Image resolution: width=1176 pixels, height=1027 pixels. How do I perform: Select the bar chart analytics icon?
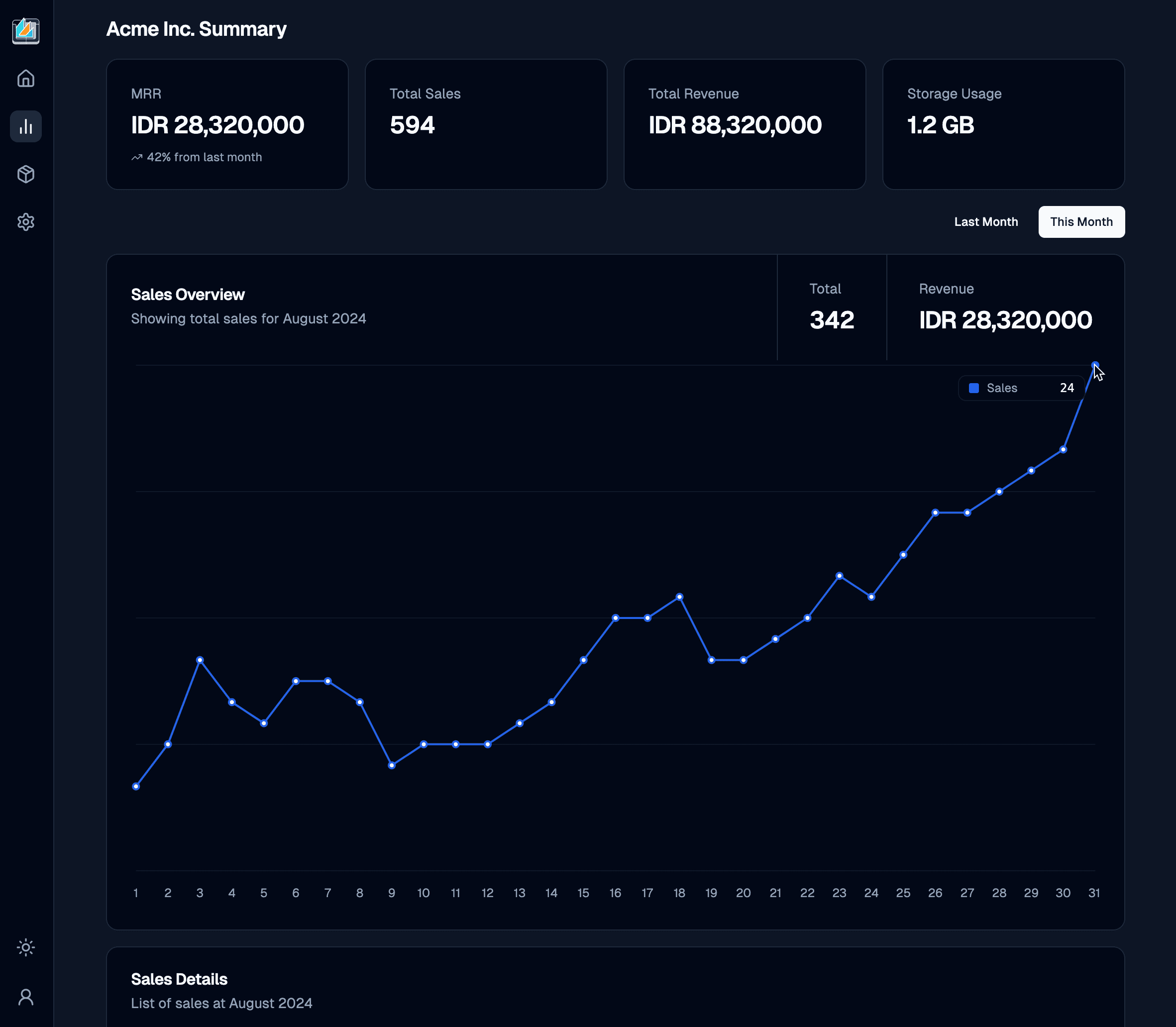26,126
